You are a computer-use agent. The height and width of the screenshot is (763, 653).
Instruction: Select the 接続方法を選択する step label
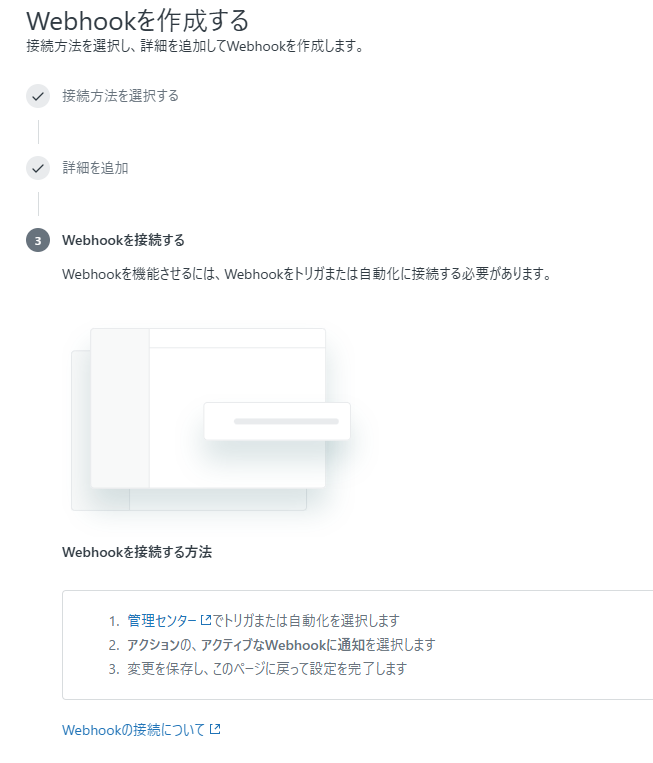click(x=120, y=96)
